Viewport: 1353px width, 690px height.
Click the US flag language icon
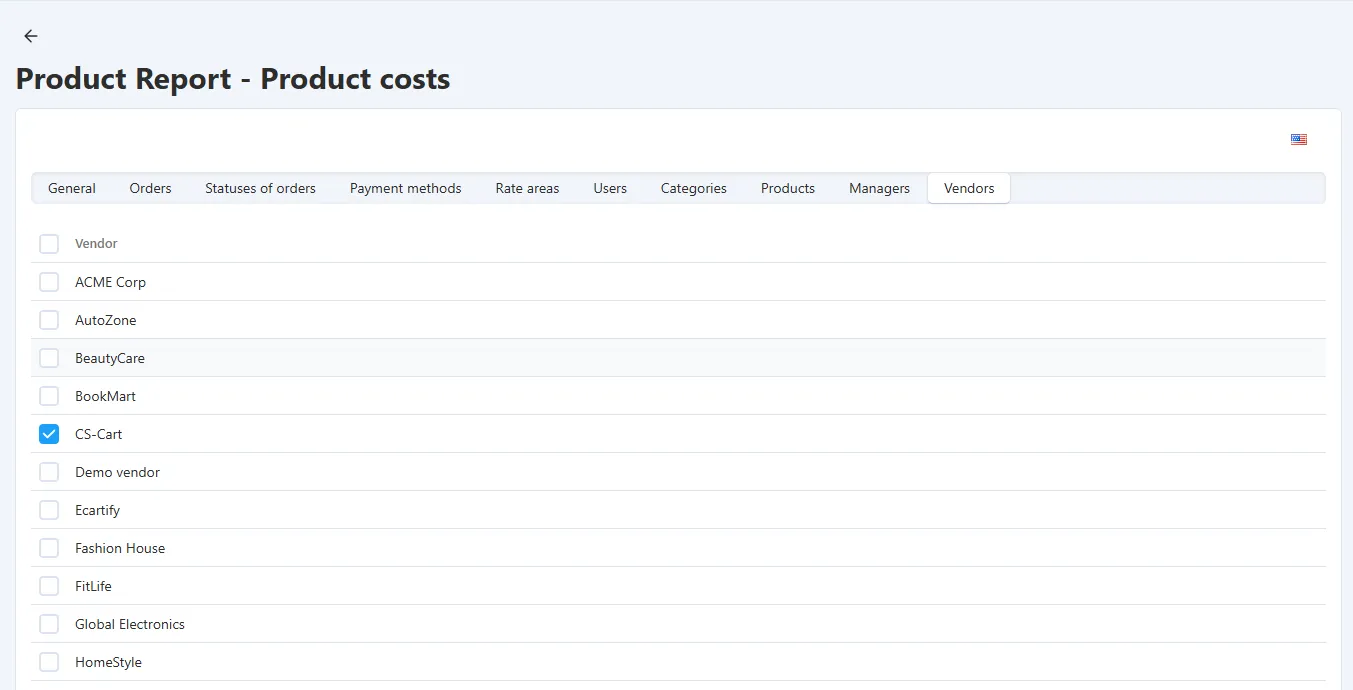[x=1299, y=139]
